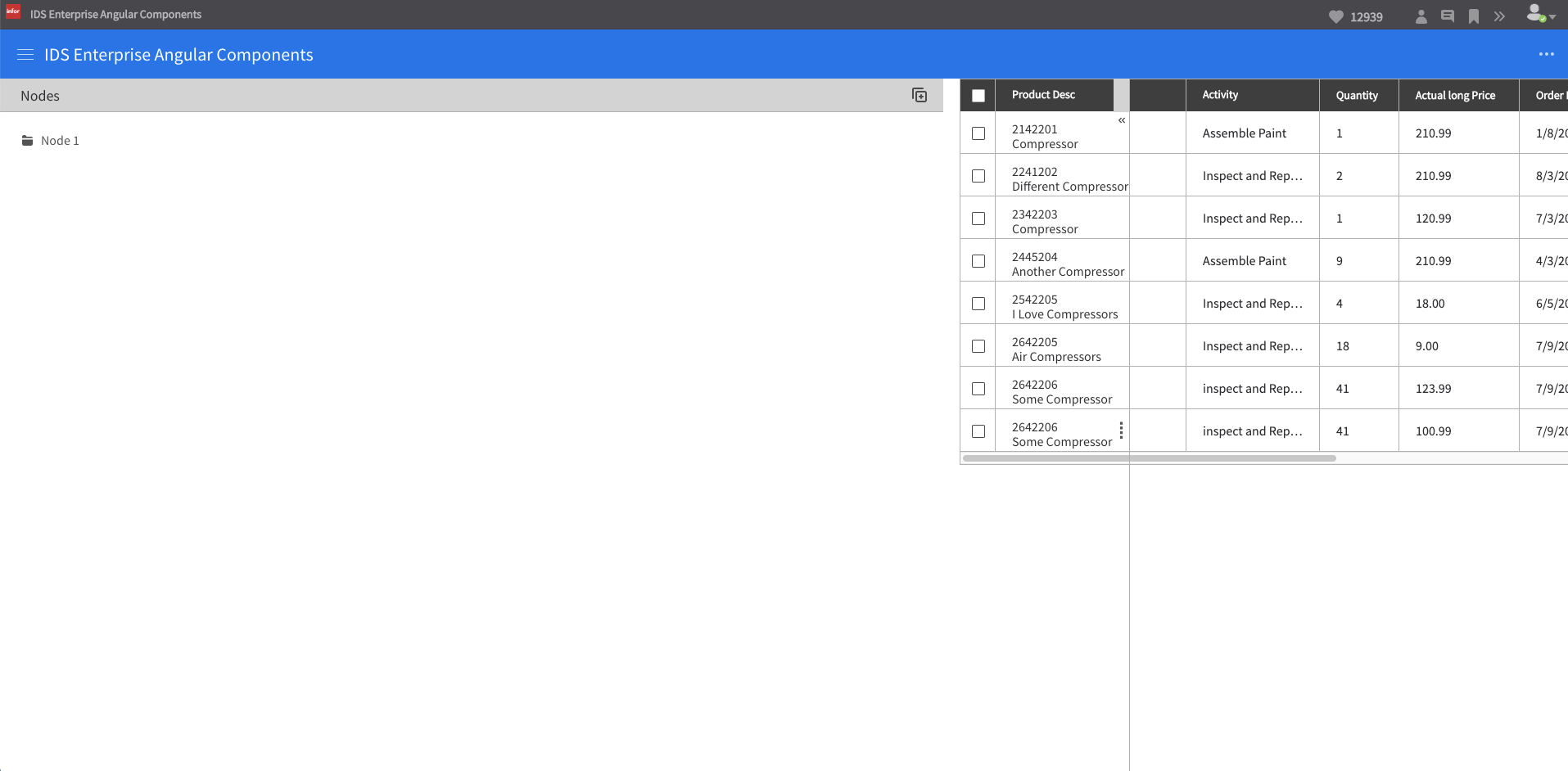Check the row with price 123.99
The height and width of the screenshot is (771, 1568).
978,389
